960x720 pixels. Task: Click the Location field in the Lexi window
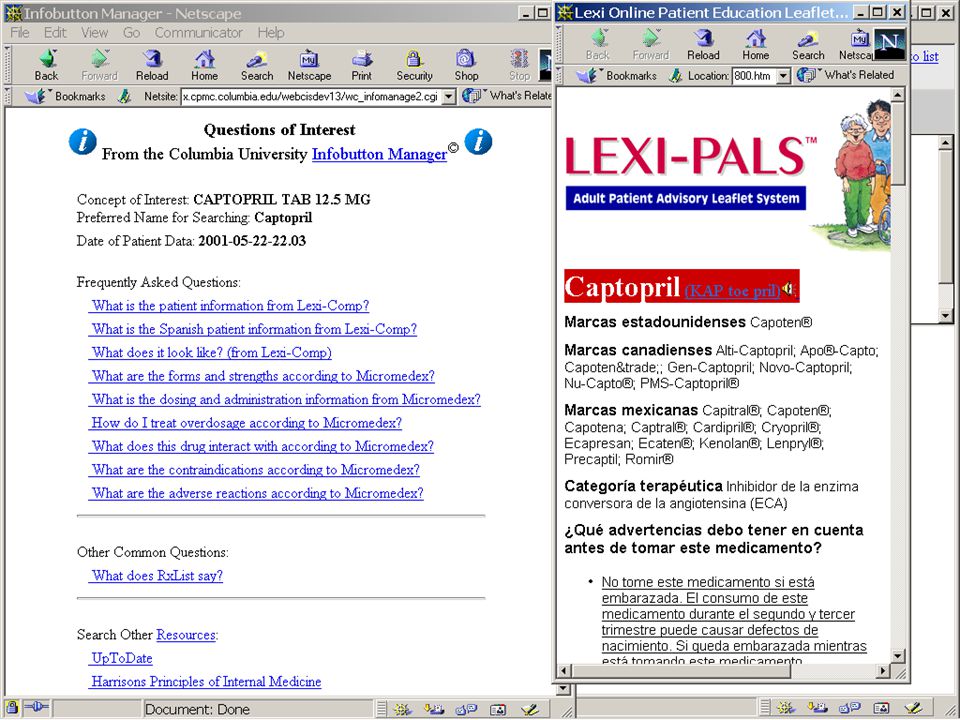(754, 76)
